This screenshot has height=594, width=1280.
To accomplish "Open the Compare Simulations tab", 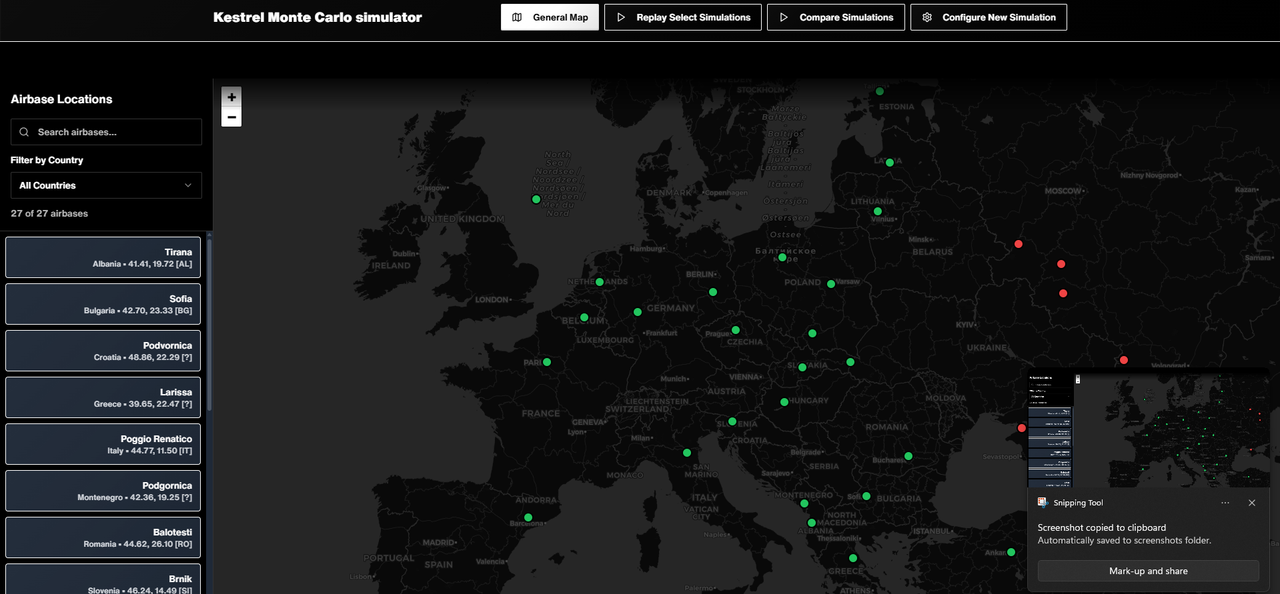I will pos(836,17).
